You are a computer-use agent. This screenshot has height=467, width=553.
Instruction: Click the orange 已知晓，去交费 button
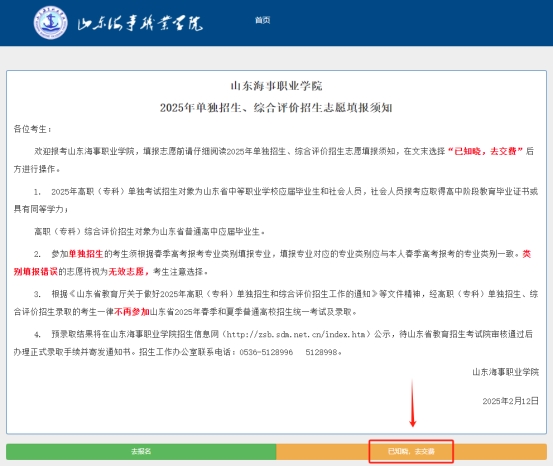pyautogui.click(x=411, y=451)
